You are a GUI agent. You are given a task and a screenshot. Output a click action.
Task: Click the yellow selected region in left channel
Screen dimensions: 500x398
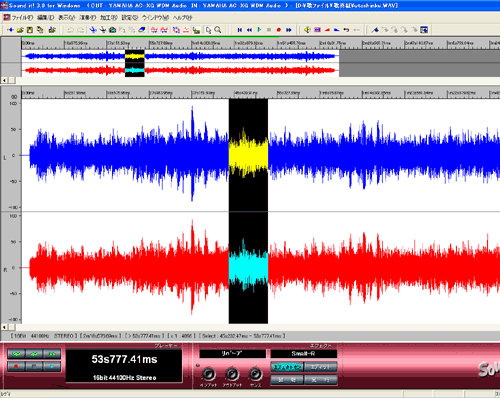(x=248, y=155)
